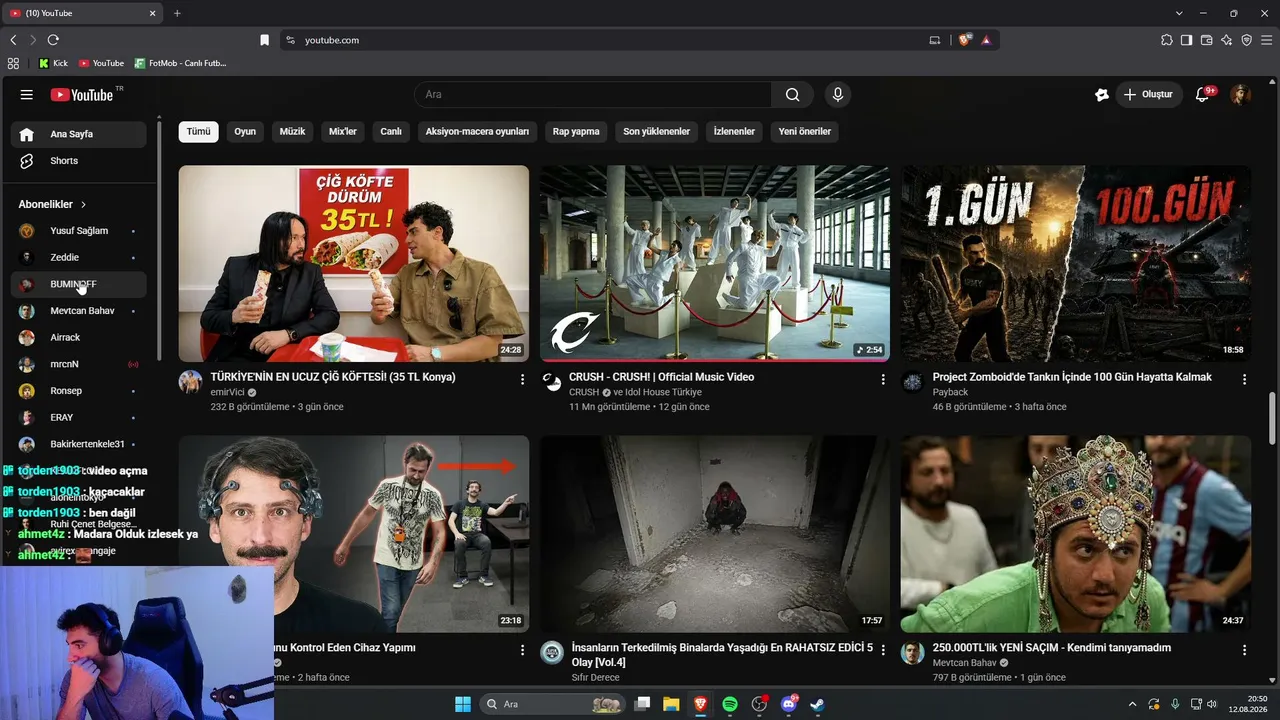Select the Canlı filter chip
This screenshot has height=720, width=1280.
(x=391, y=131)
